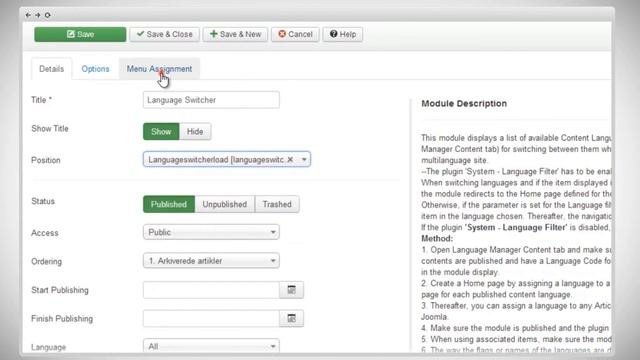This screenshot has width=640, height=360.
Task: Set Status to Published
Action: (169, 204)
